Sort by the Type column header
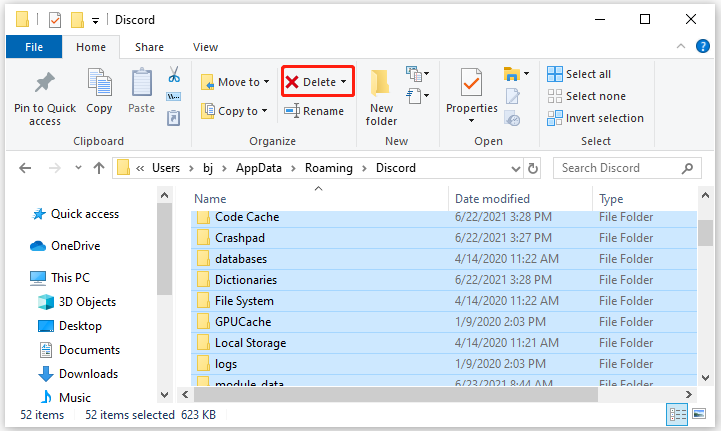 click(611, 199)
